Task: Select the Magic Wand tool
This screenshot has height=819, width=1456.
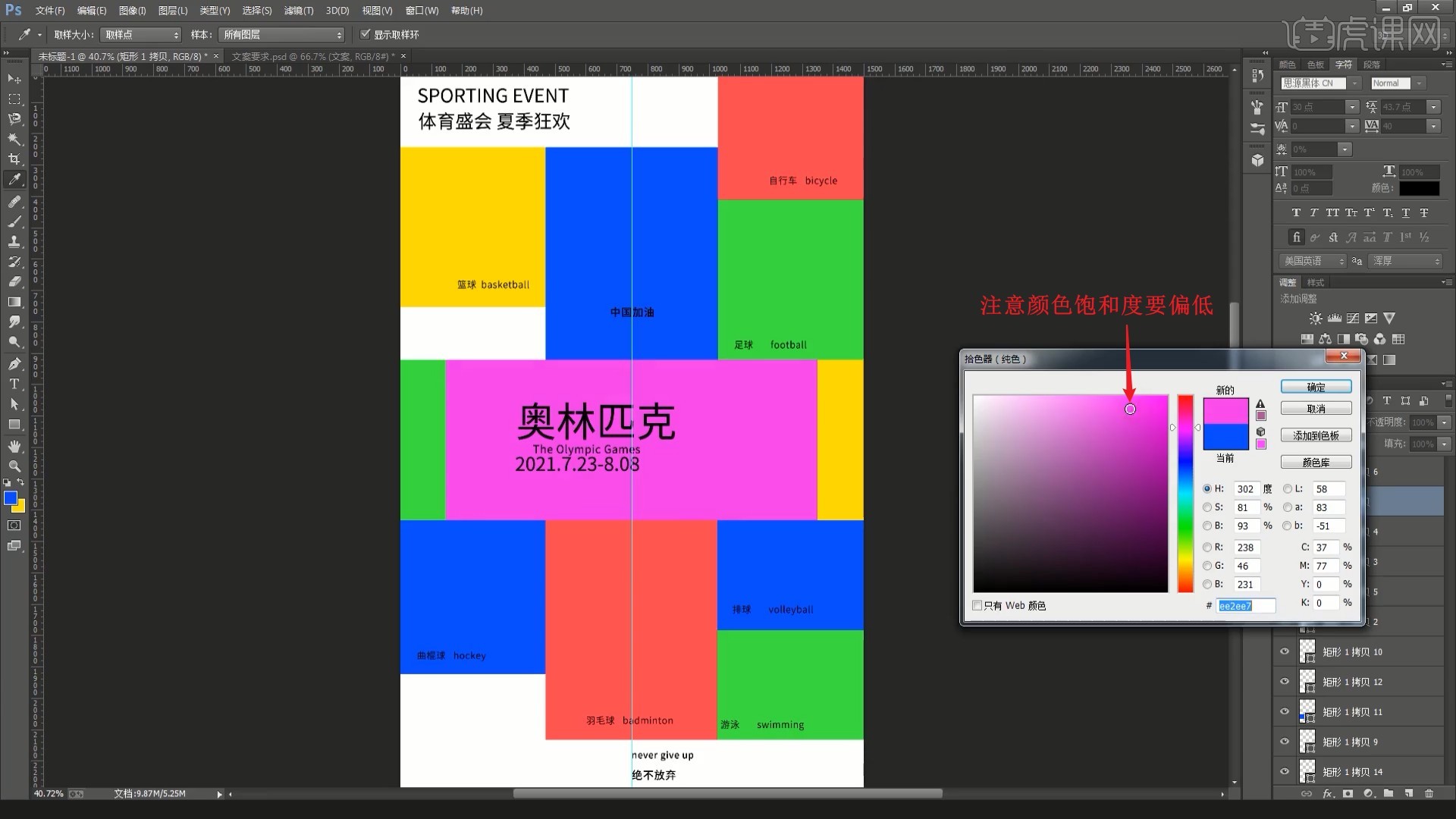Action: [14, 139]
